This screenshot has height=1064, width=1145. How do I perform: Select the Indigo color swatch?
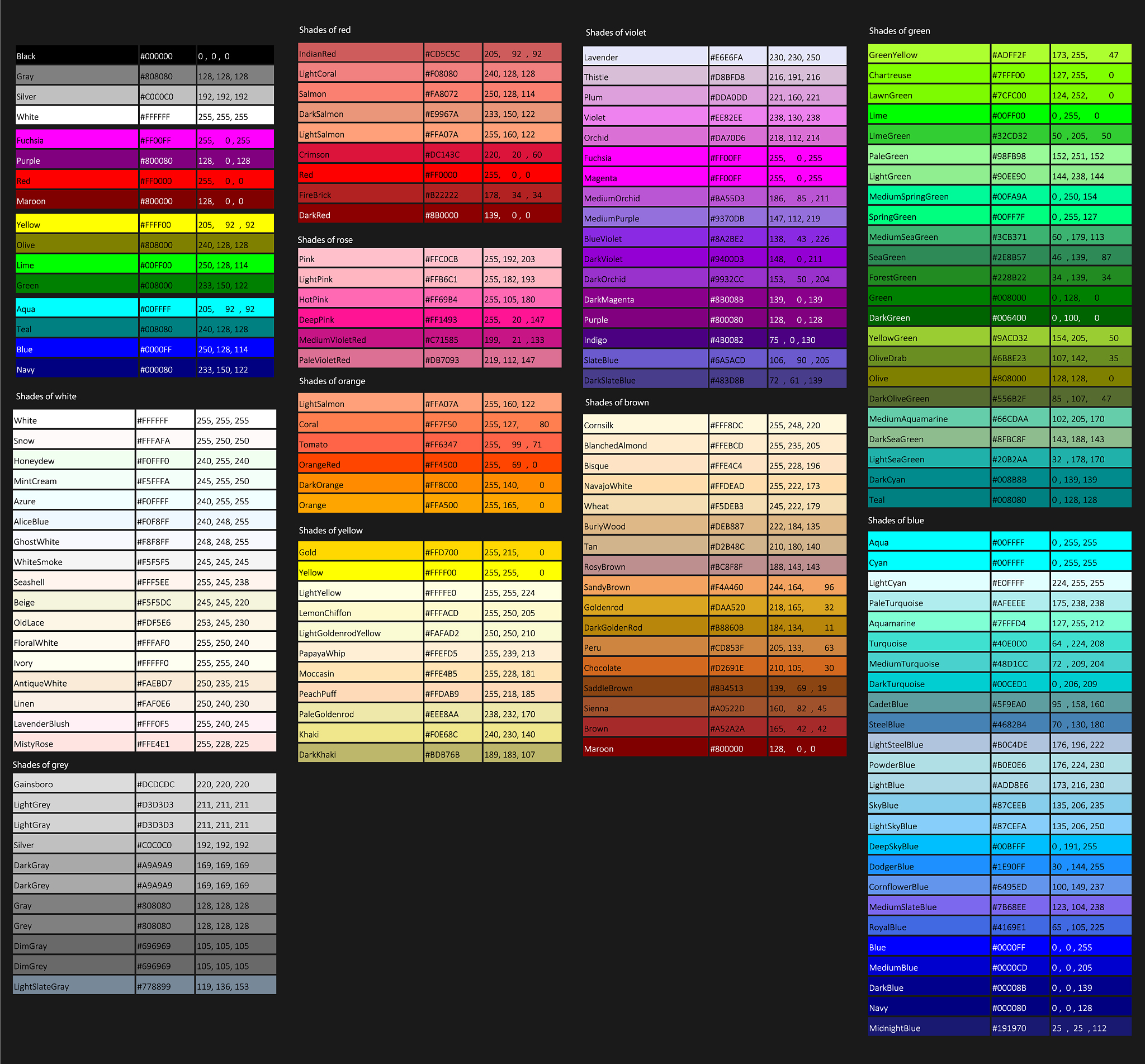tap(645, 340)
